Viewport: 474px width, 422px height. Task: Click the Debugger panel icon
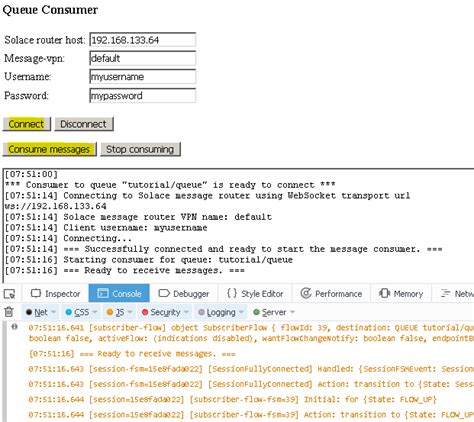(x=164, y=293)
